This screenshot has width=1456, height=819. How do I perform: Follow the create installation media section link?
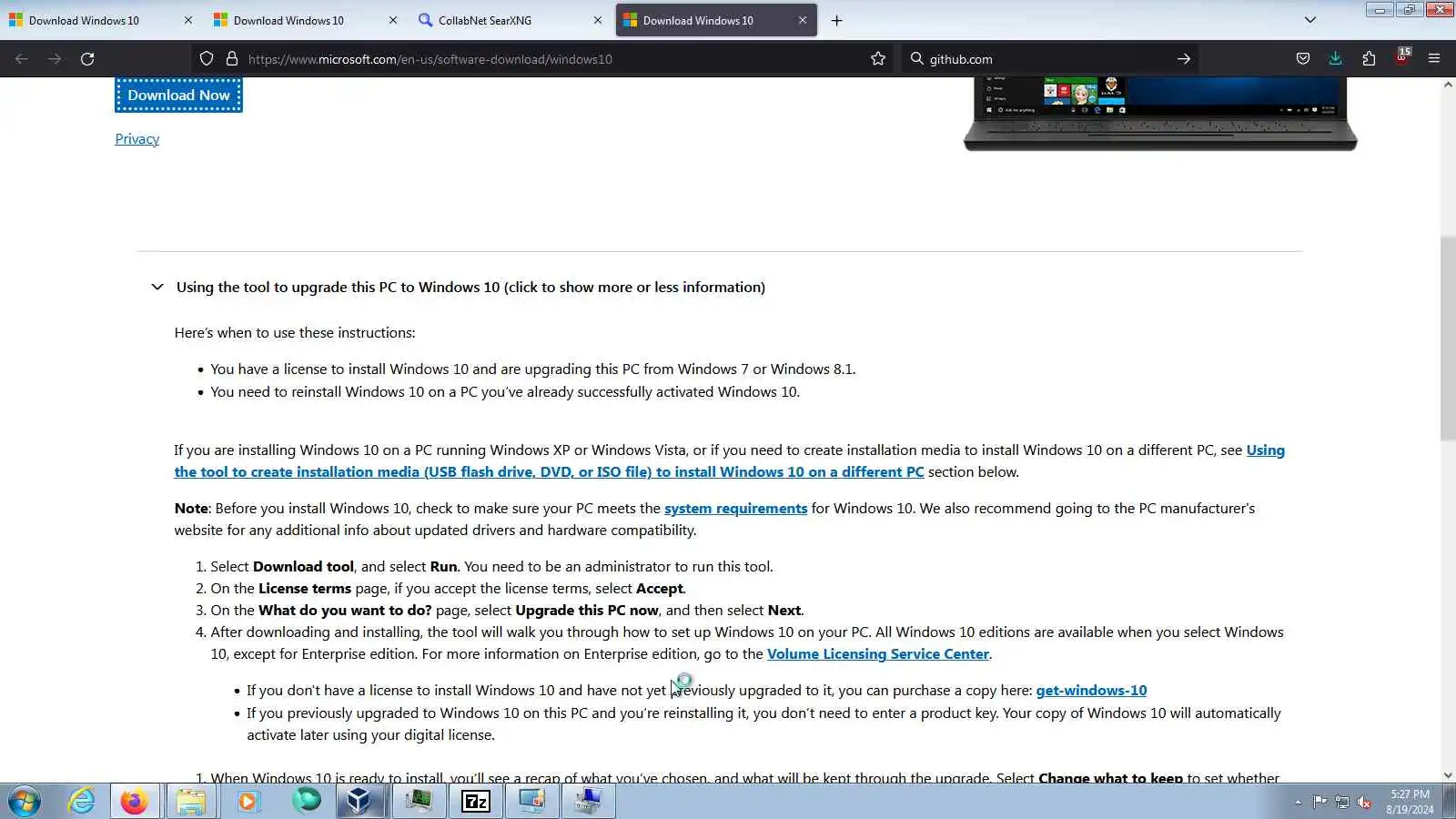click(x=549, y=472)
